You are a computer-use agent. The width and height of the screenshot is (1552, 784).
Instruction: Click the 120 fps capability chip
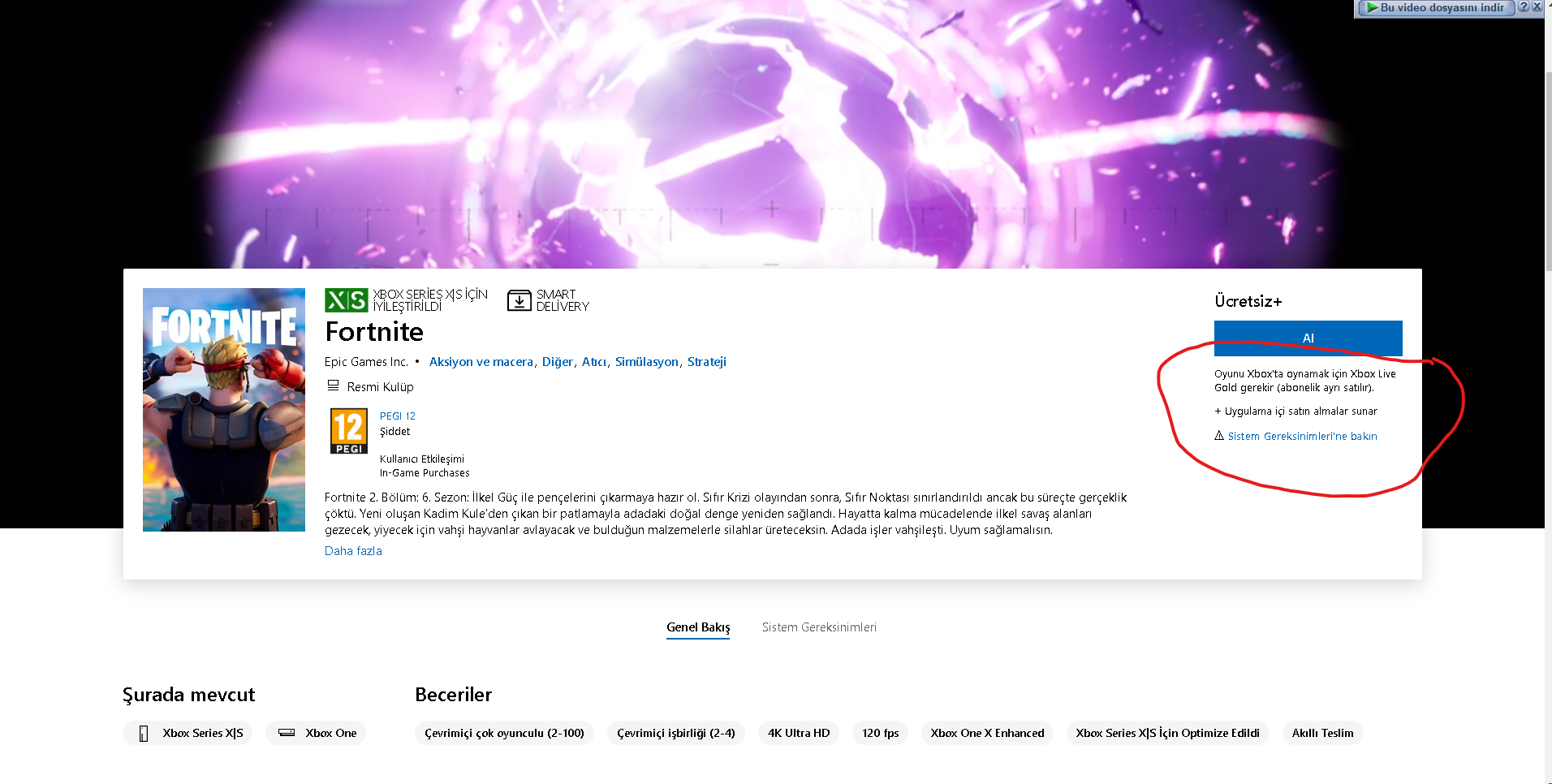881,733
